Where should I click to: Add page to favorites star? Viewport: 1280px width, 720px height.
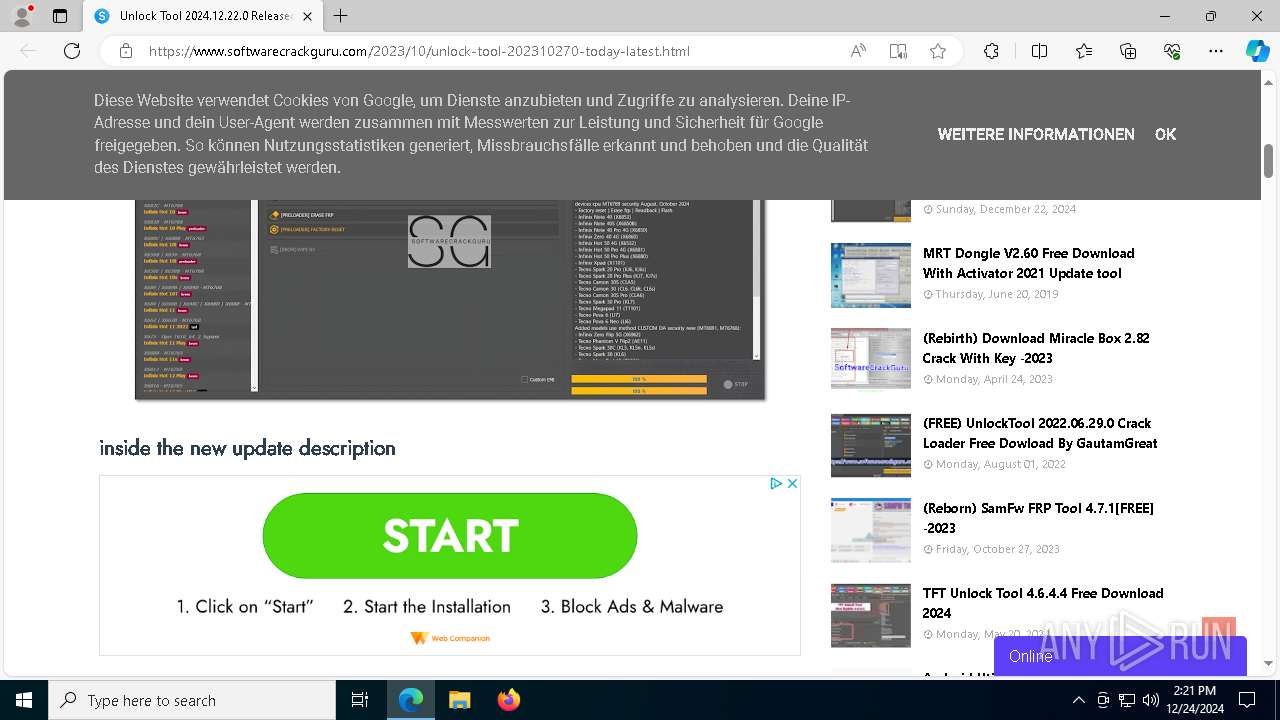[938, 51]
